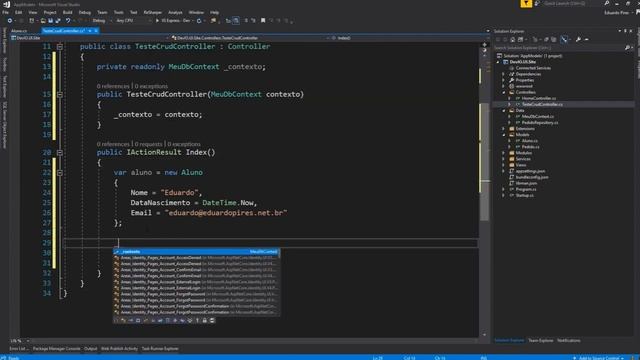The height and width of the screenshot is (360, 640).
Task: Collapse the Index method outline
Action: (x=60, y=153)
